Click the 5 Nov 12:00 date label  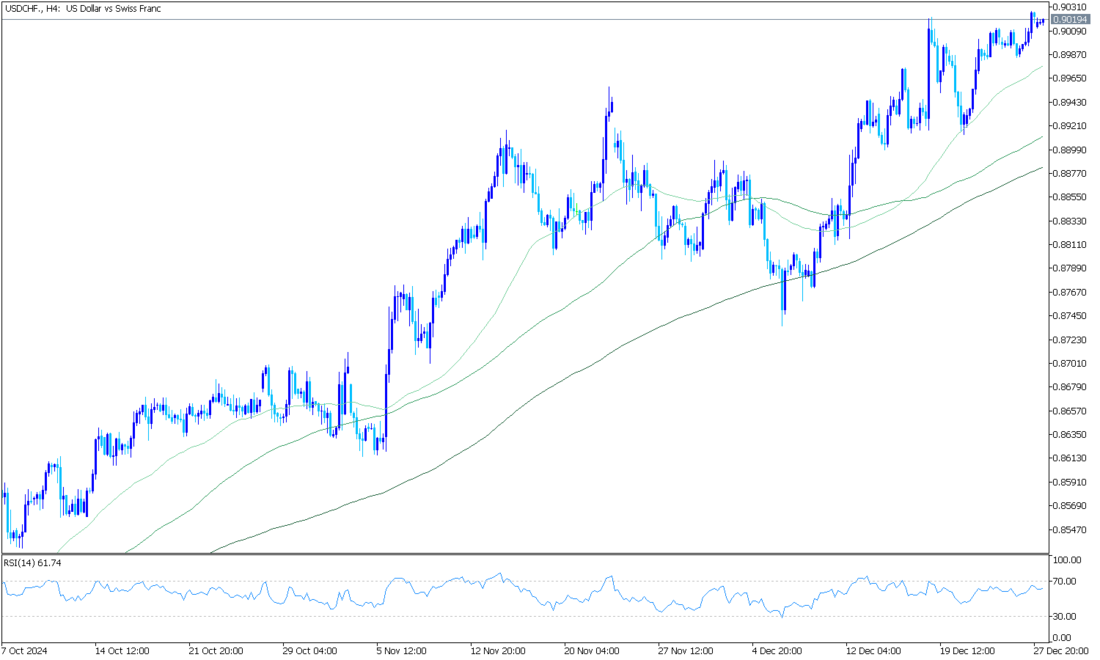tap(404, 651)
